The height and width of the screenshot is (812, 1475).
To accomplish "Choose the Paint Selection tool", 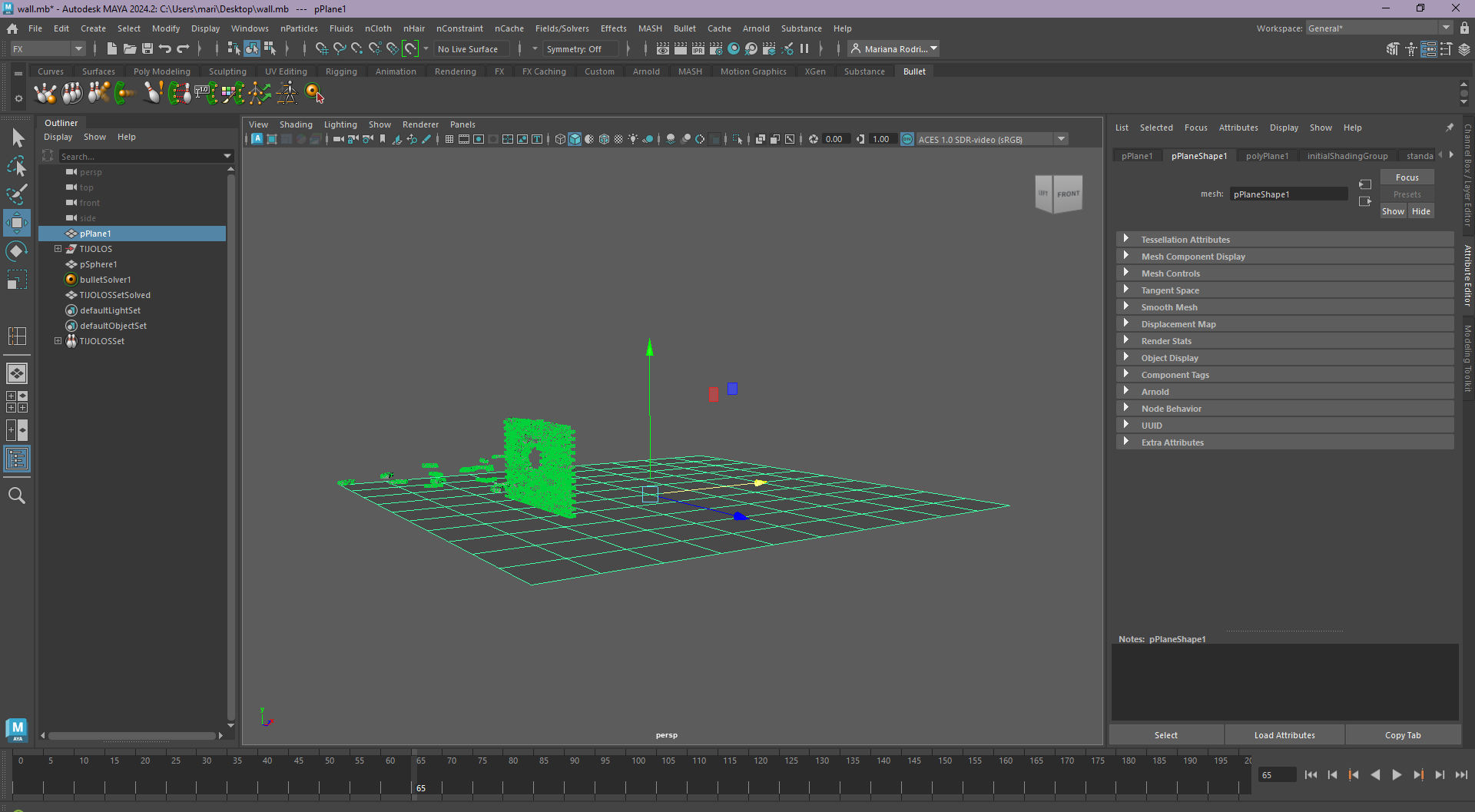I will pos(17,194).
